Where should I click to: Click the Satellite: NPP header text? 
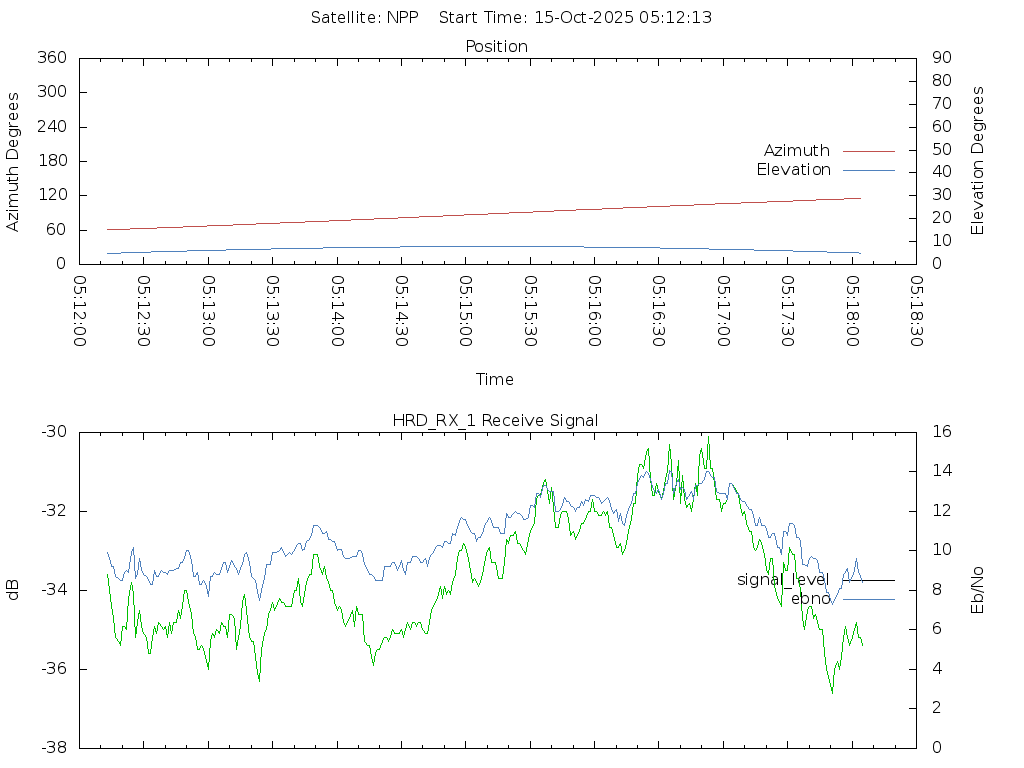coord(364,17)
